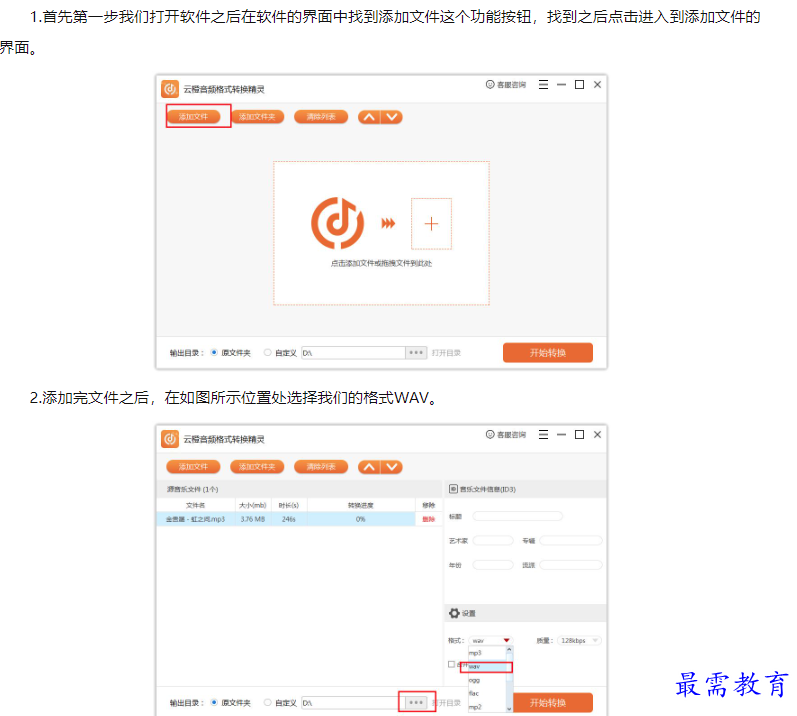Select 自定义 radio in upper window
797x716 pixels.
[x=267, y=352]
